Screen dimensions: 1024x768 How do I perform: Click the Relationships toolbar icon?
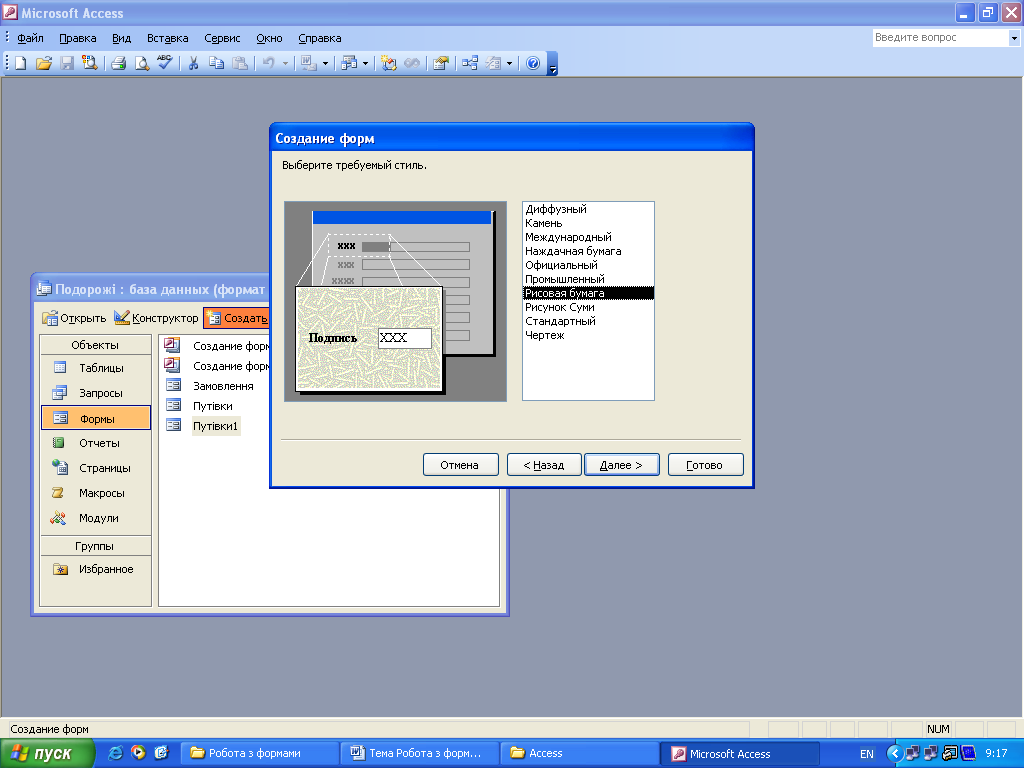(470, 63)
